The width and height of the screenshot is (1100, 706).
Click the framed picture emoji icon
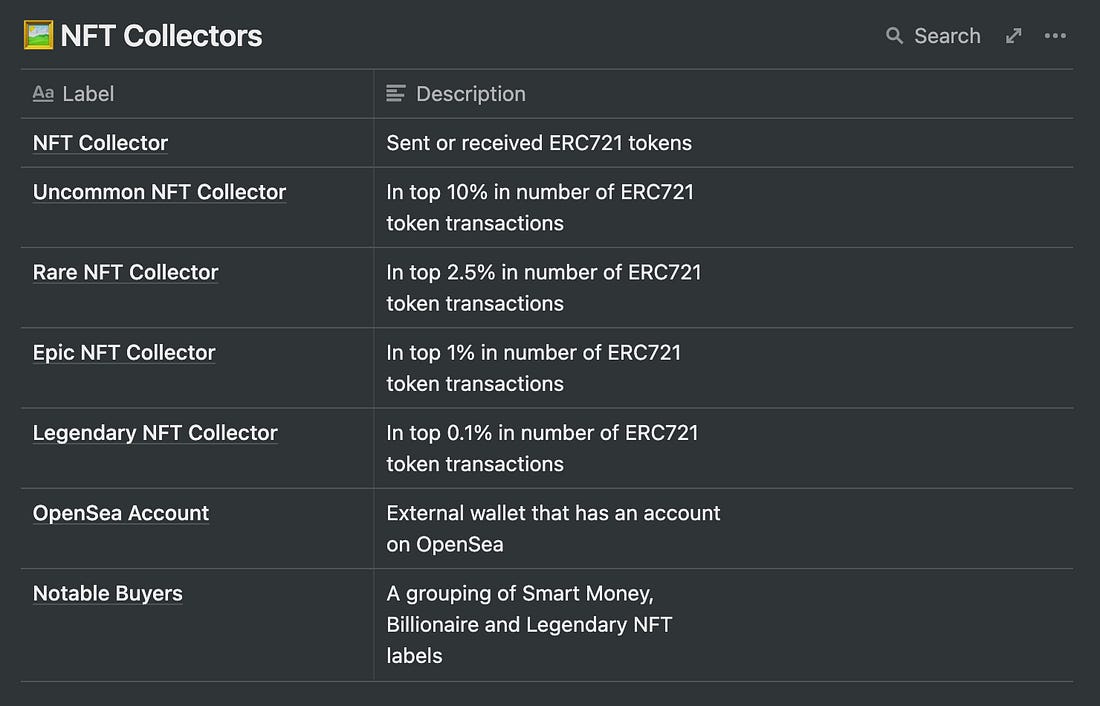pyautogui.click(x=39, y=35)
